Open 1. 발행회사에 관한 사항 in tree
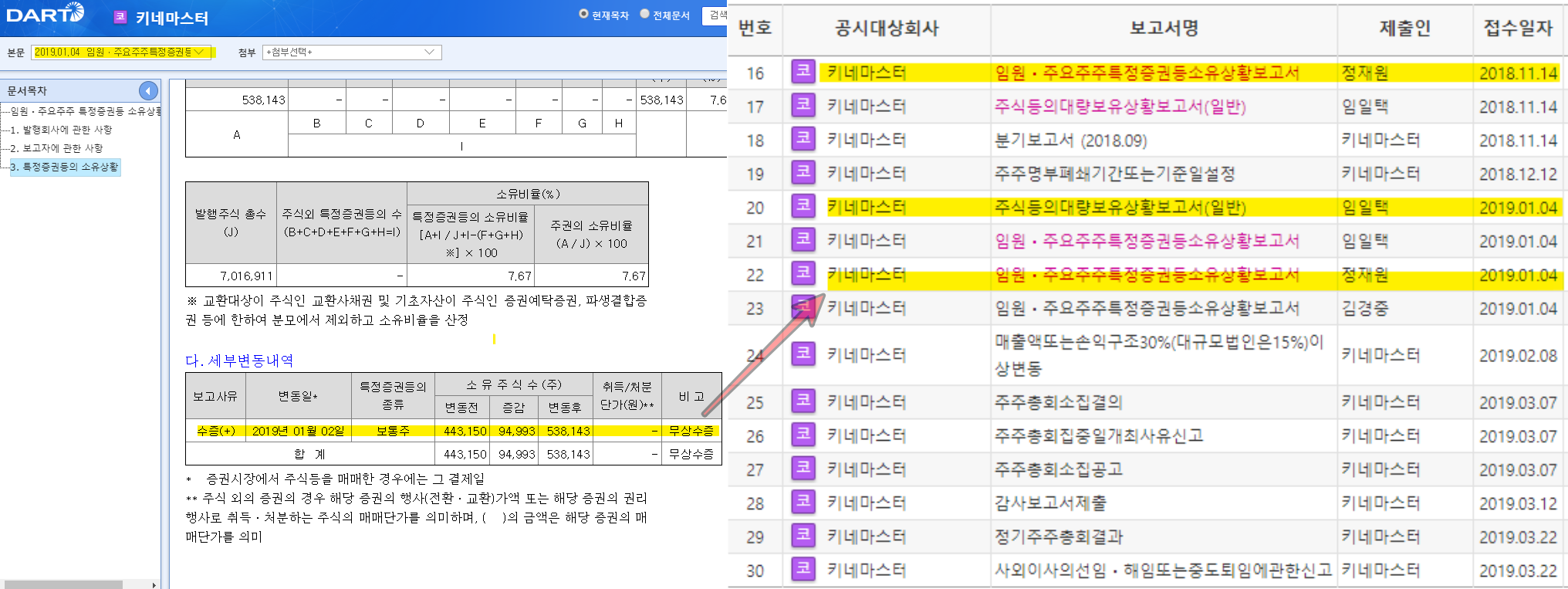 click(61, 130)
